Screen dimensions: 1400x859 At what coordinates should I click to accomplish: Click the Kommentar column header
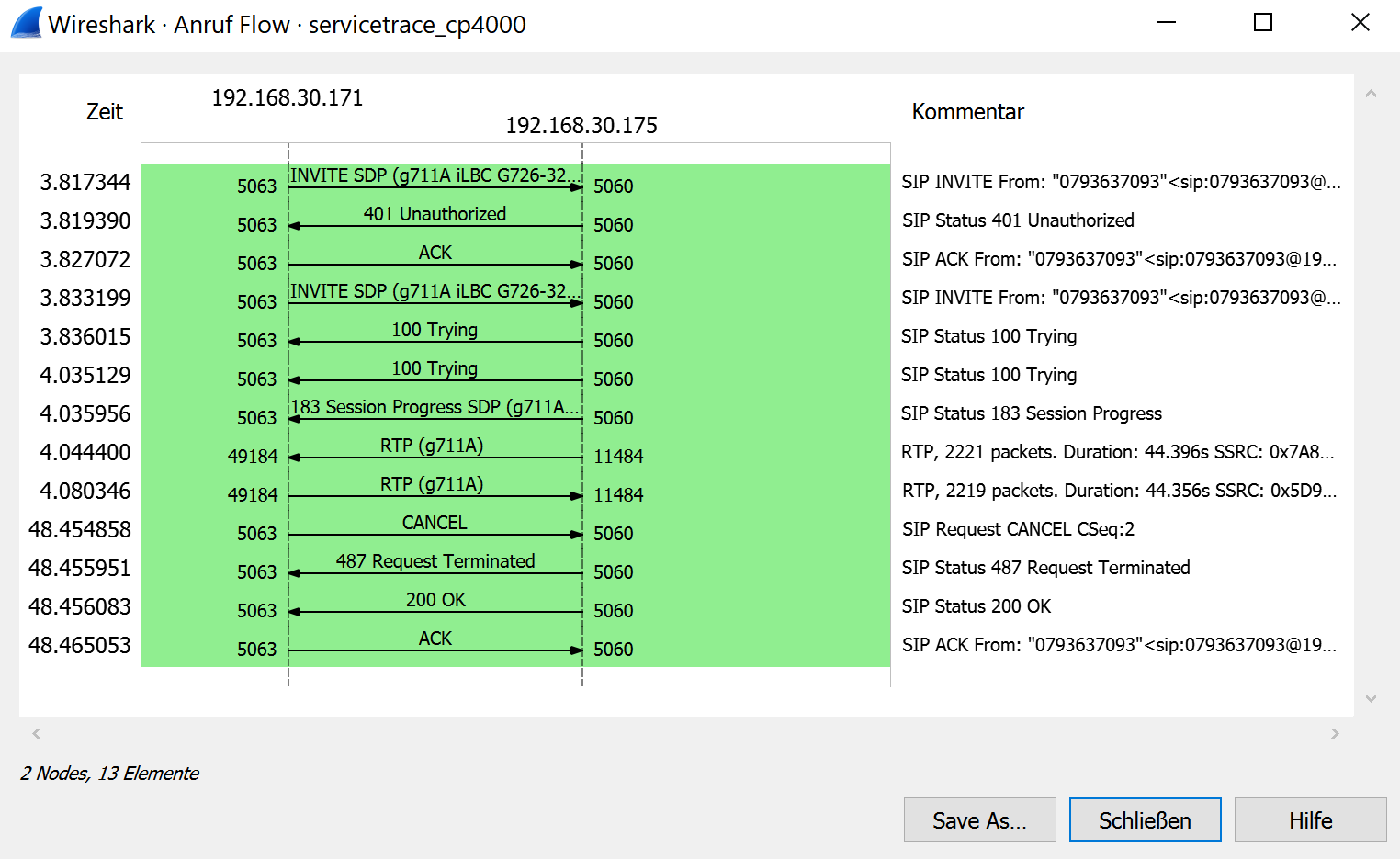967,112
